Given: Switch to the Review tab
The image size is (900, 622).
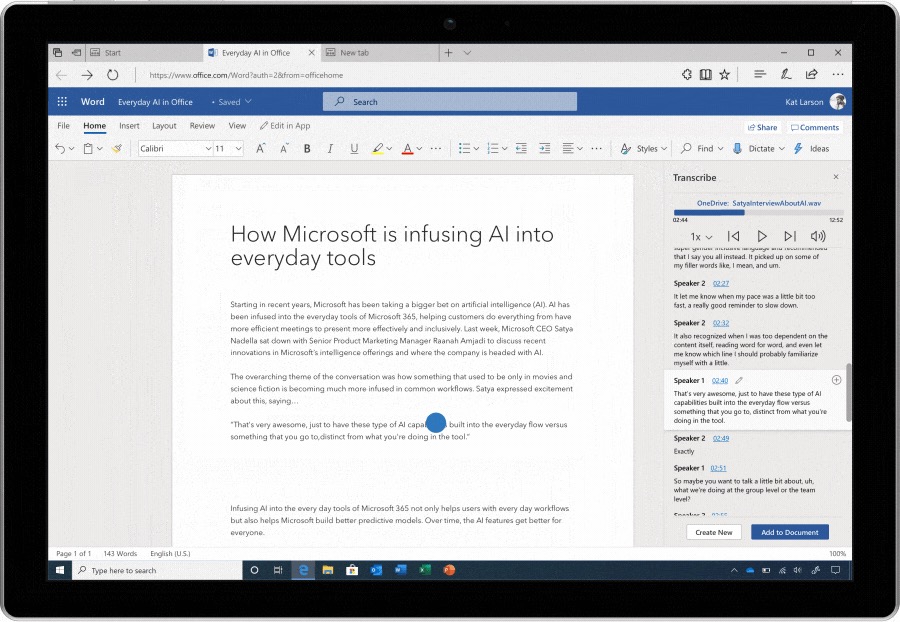Looking at the screenshot, I should tap(202, 126).
